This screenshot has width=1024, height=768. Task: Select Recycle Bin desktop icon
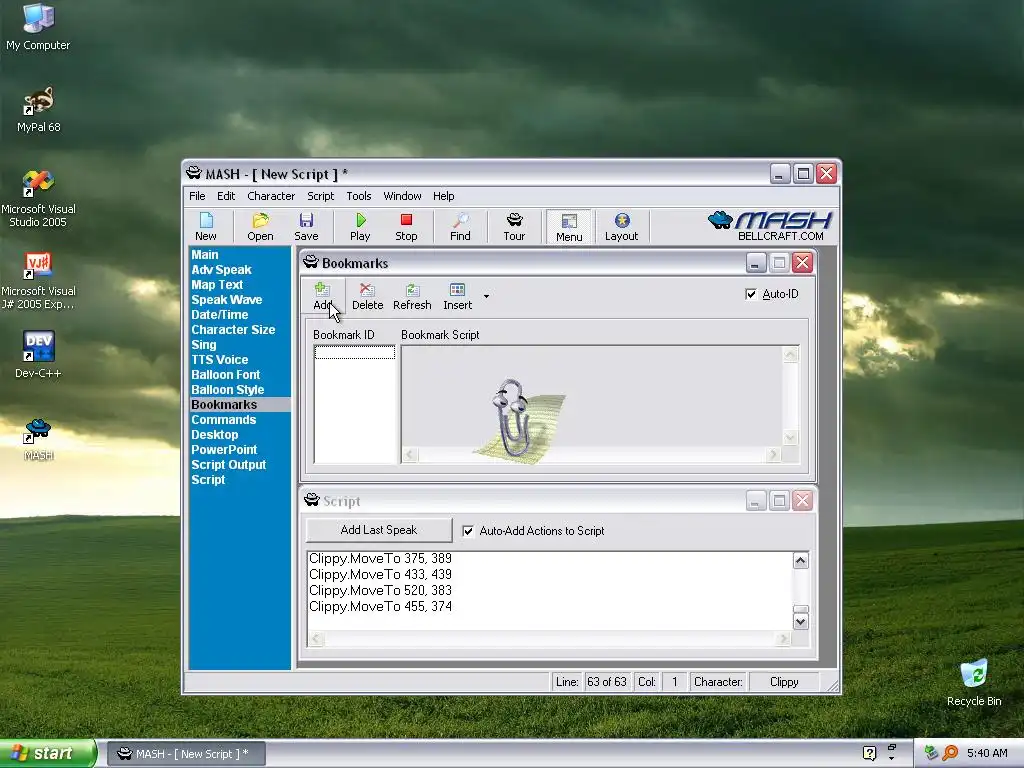(x=974, y=682)
